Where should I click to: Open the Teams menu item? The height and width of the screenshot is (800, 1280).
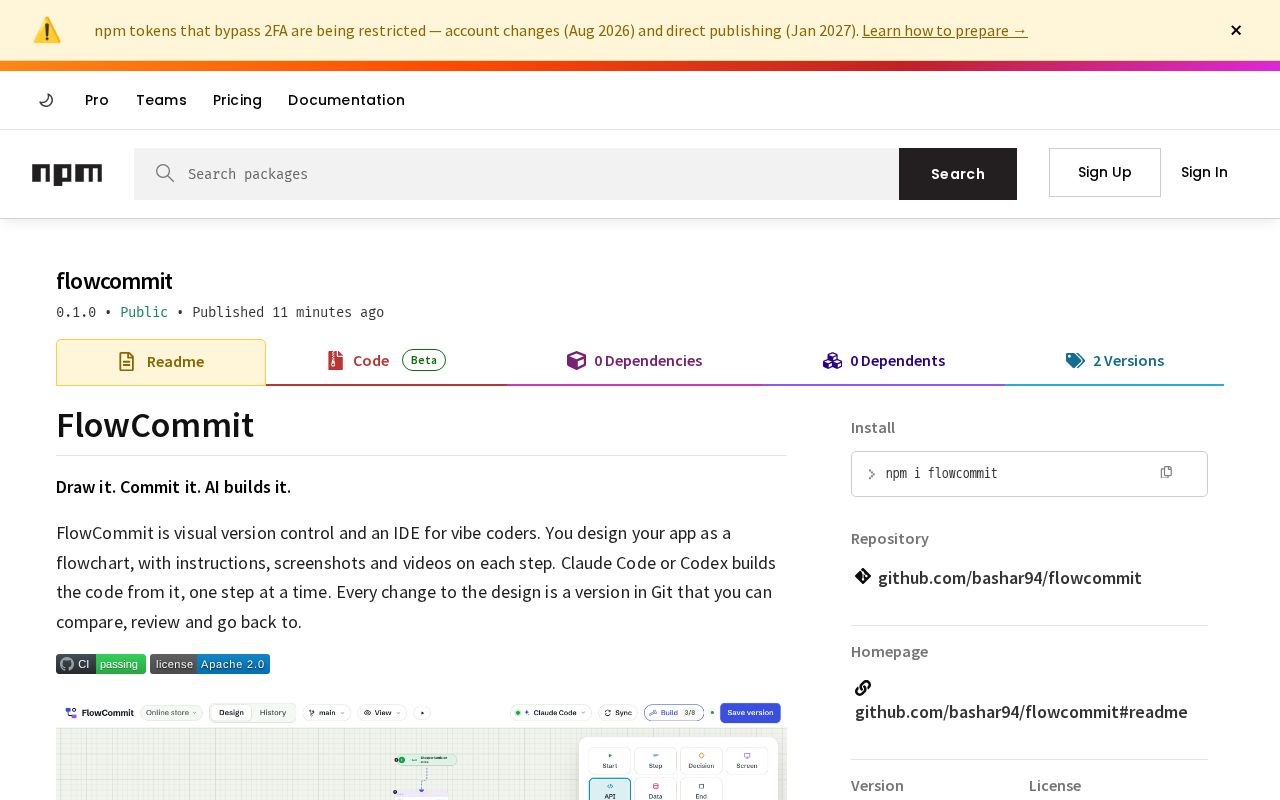(x=161, y=100)
